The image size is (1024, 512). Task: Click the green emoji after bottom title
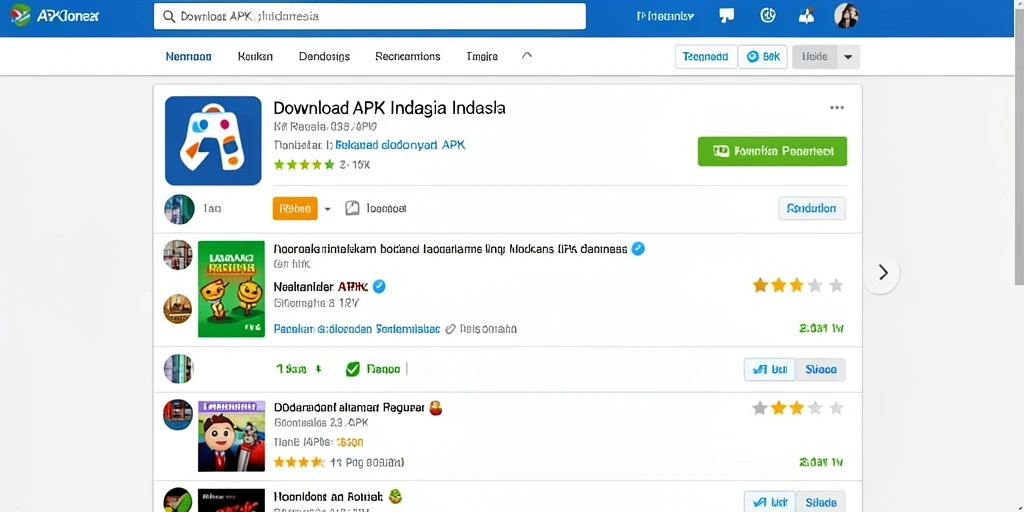pyautogui.click(x=394, y=496)
